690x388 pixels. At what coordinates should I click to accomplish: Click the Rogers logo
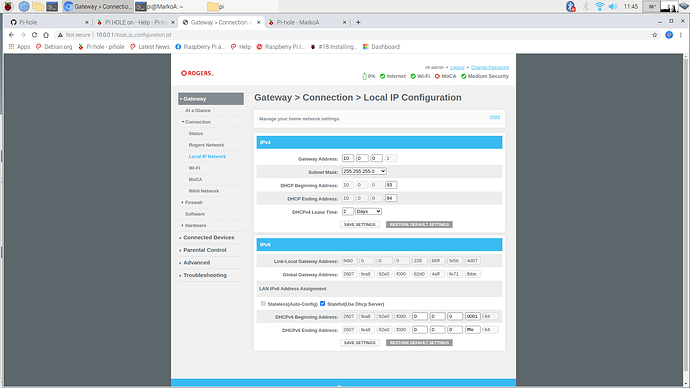(197, 73)
